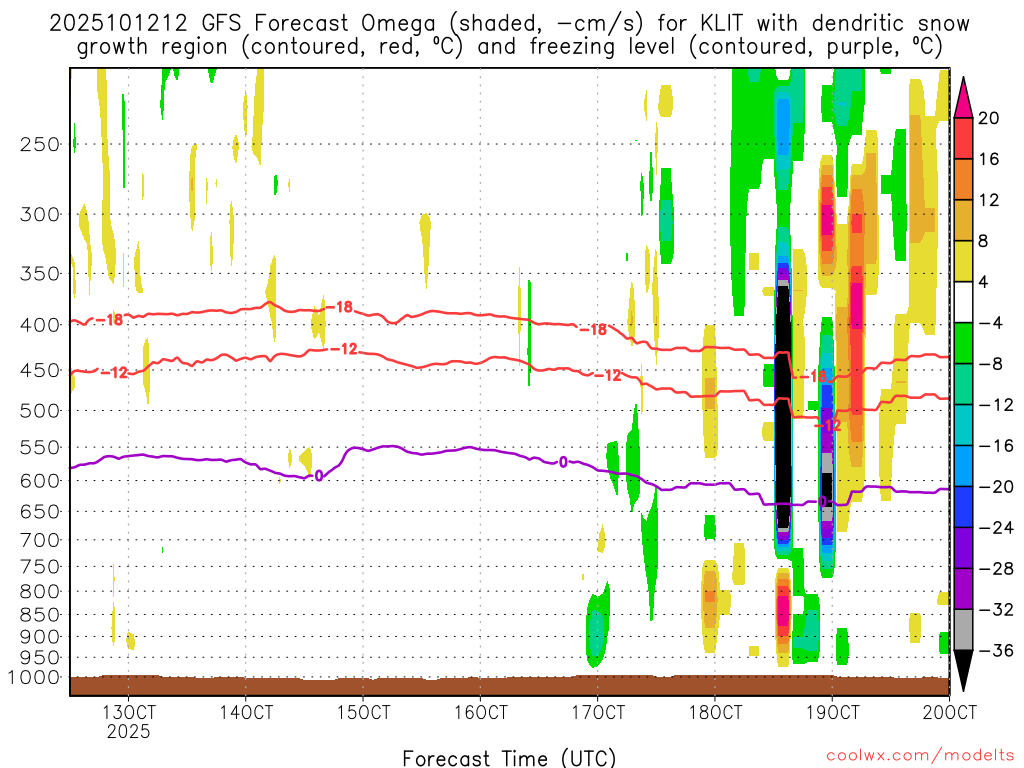1024x768 pixels.
Task: Click the purple 0 freezing-level label near 170CT
Action: (x=563, y=462)
